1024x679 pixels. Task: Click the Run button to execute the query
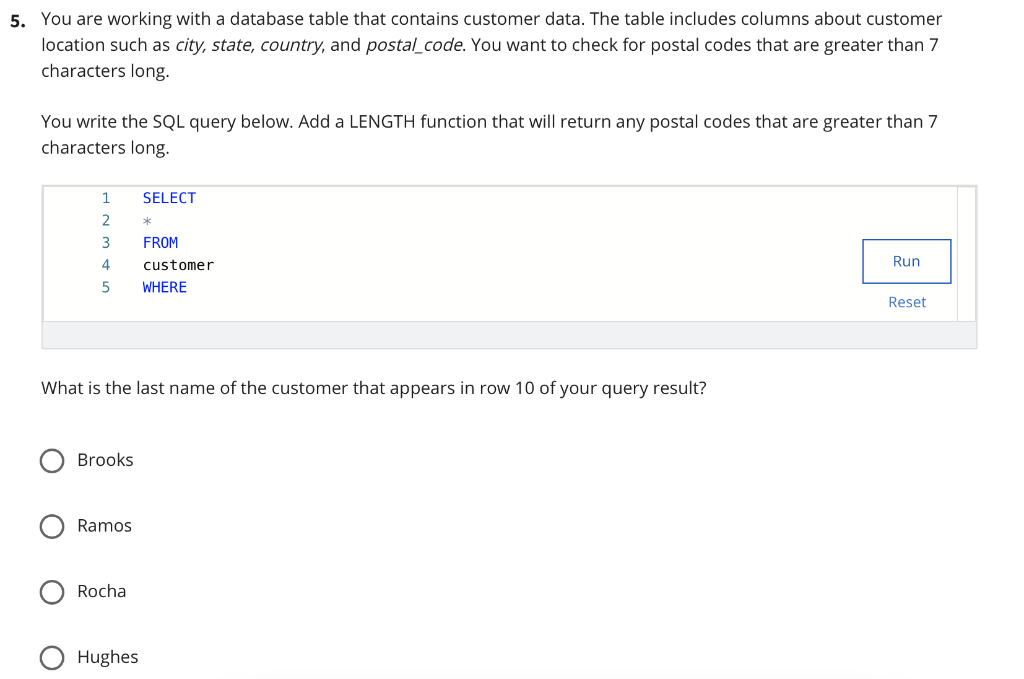point(906,260)
